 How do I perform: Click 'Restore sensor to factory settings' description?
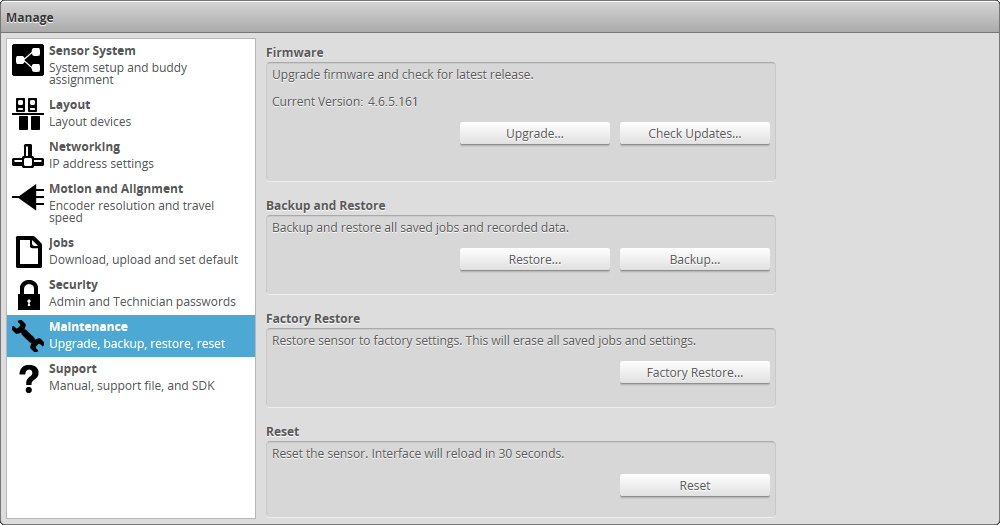(x=483, y=341)
